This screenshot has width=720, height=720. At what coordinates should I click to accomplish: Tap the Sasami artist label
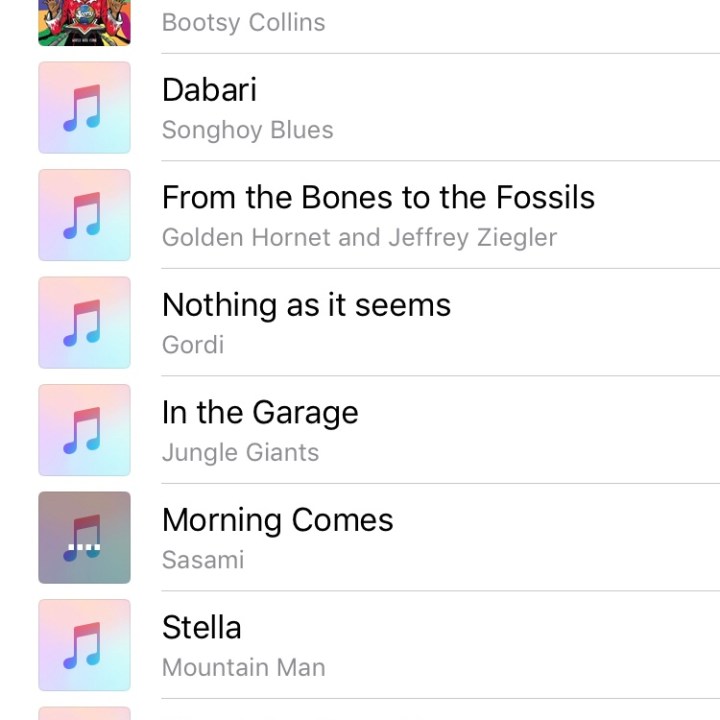pos(203,560)
